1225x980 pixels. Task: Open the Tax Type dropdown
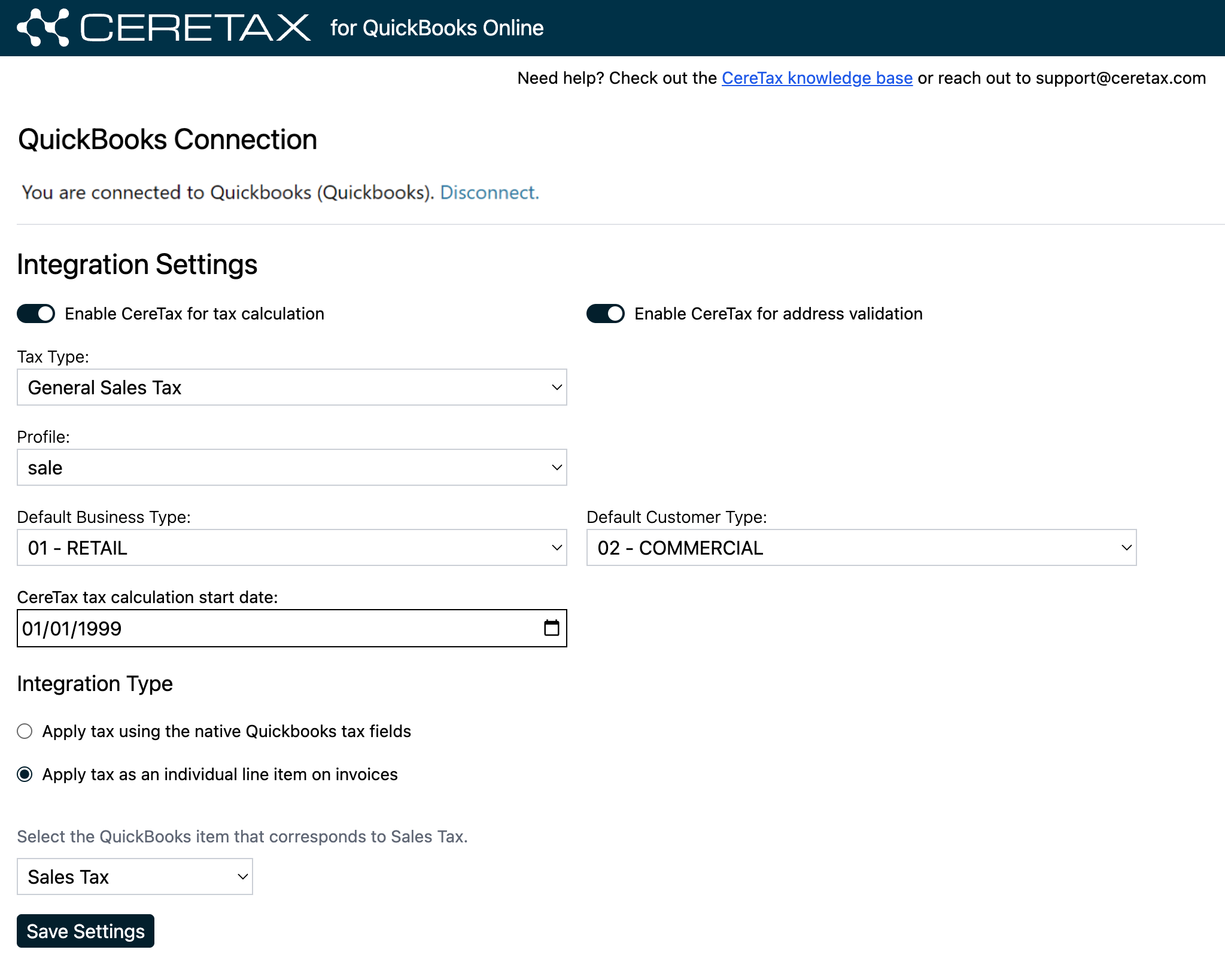292,387
